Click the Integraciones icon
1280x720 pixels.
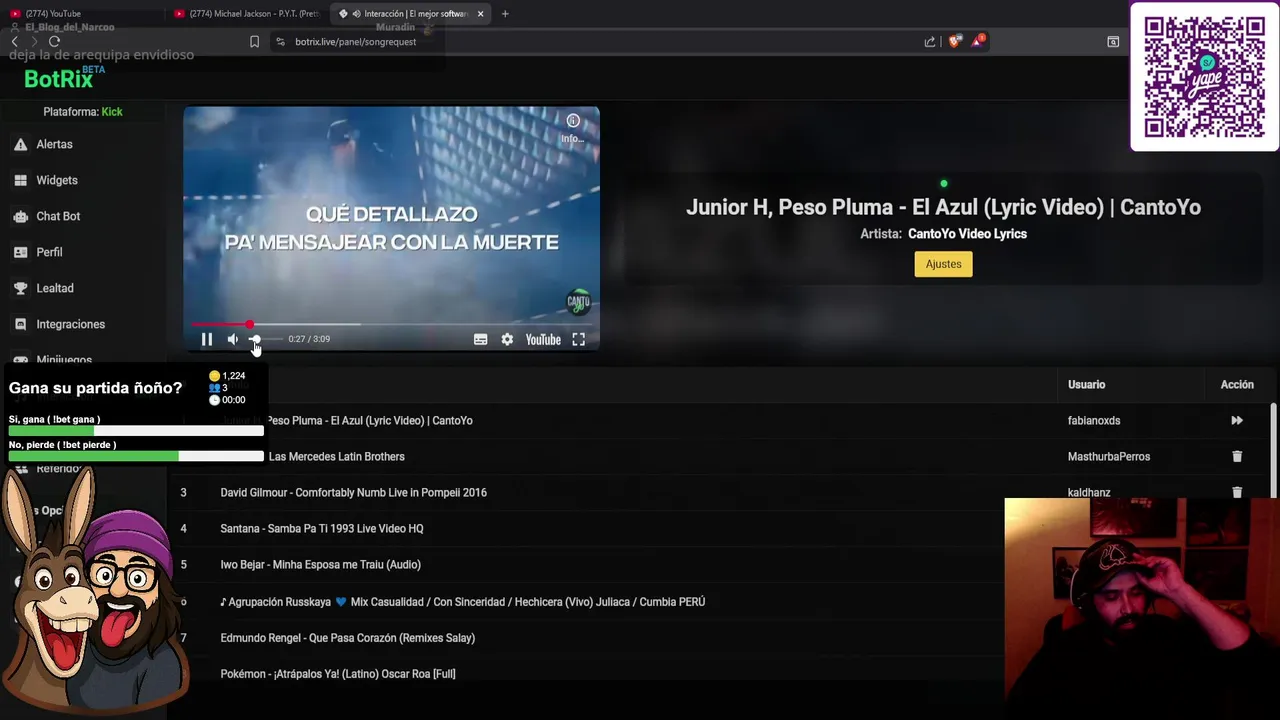coord(20,324)
